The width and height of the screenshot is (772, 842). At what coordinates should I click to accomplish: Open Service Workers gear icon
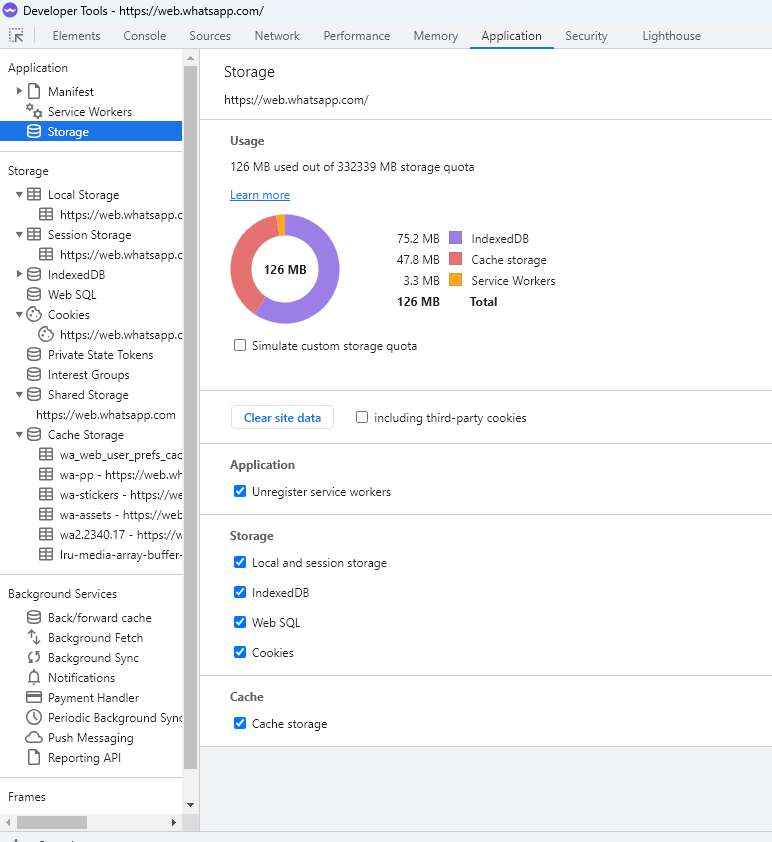tap(34, 111)
